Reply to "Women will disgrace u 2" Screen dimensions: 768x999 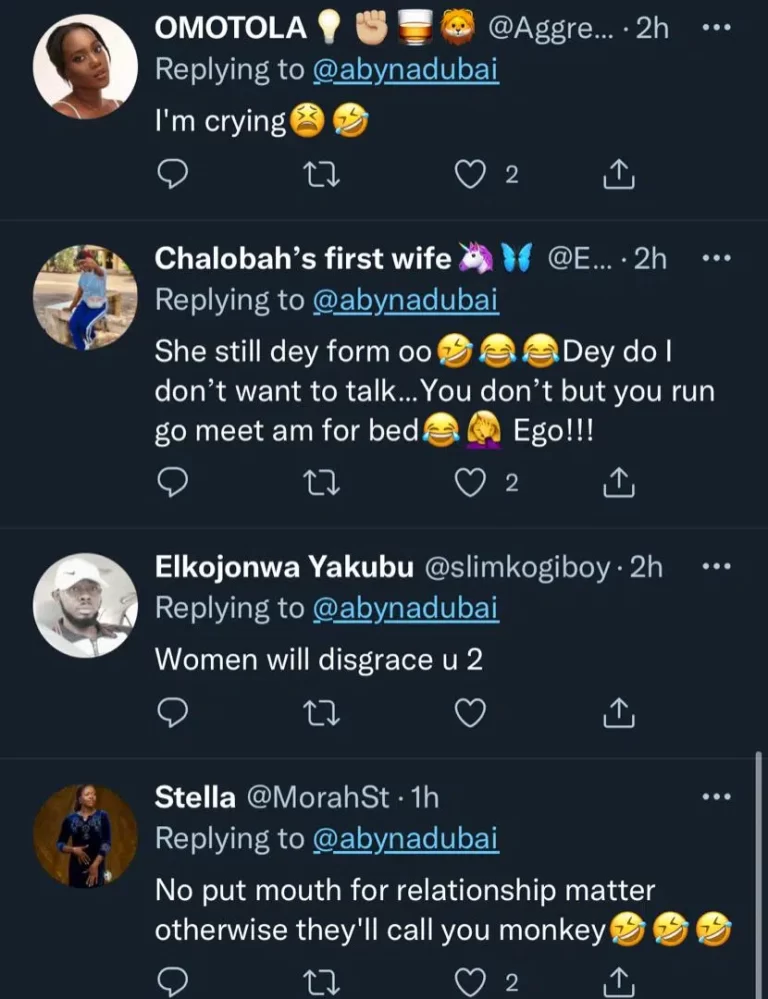173,714
